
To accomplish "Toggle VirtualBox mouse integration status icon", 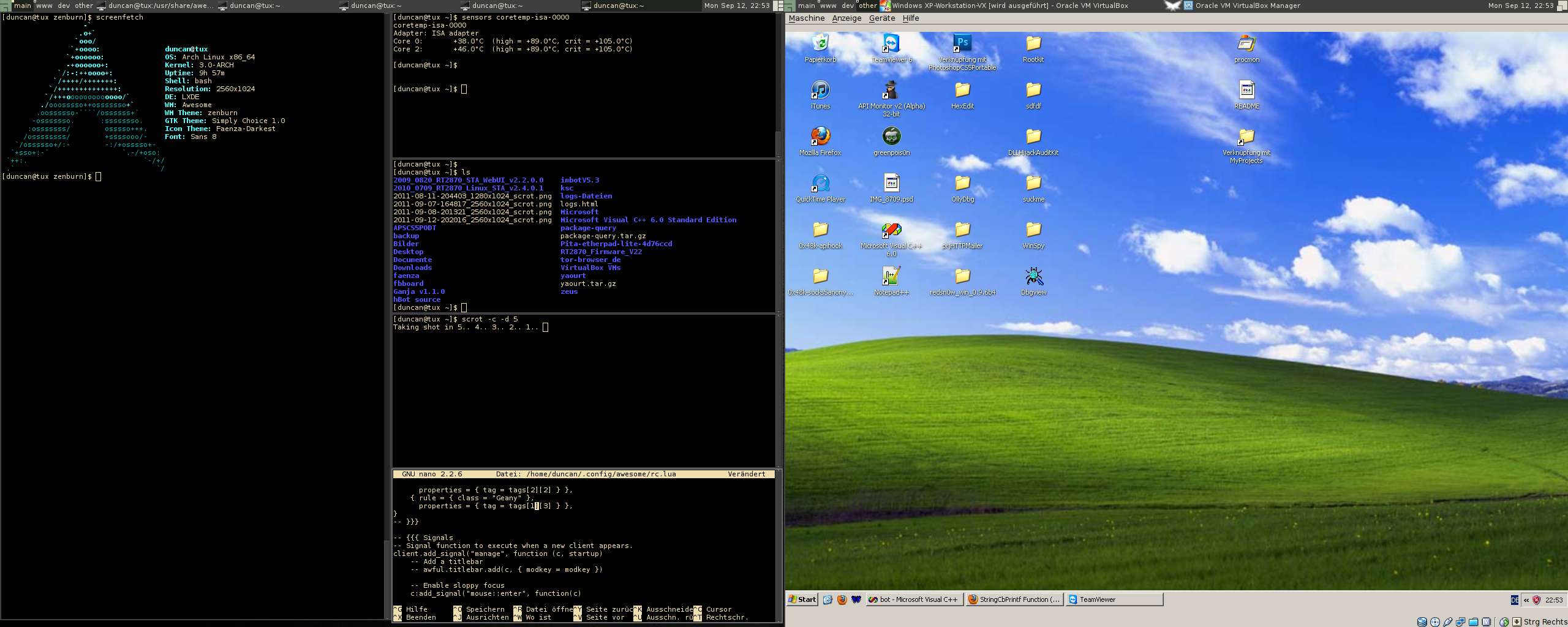I will 1504,621.
